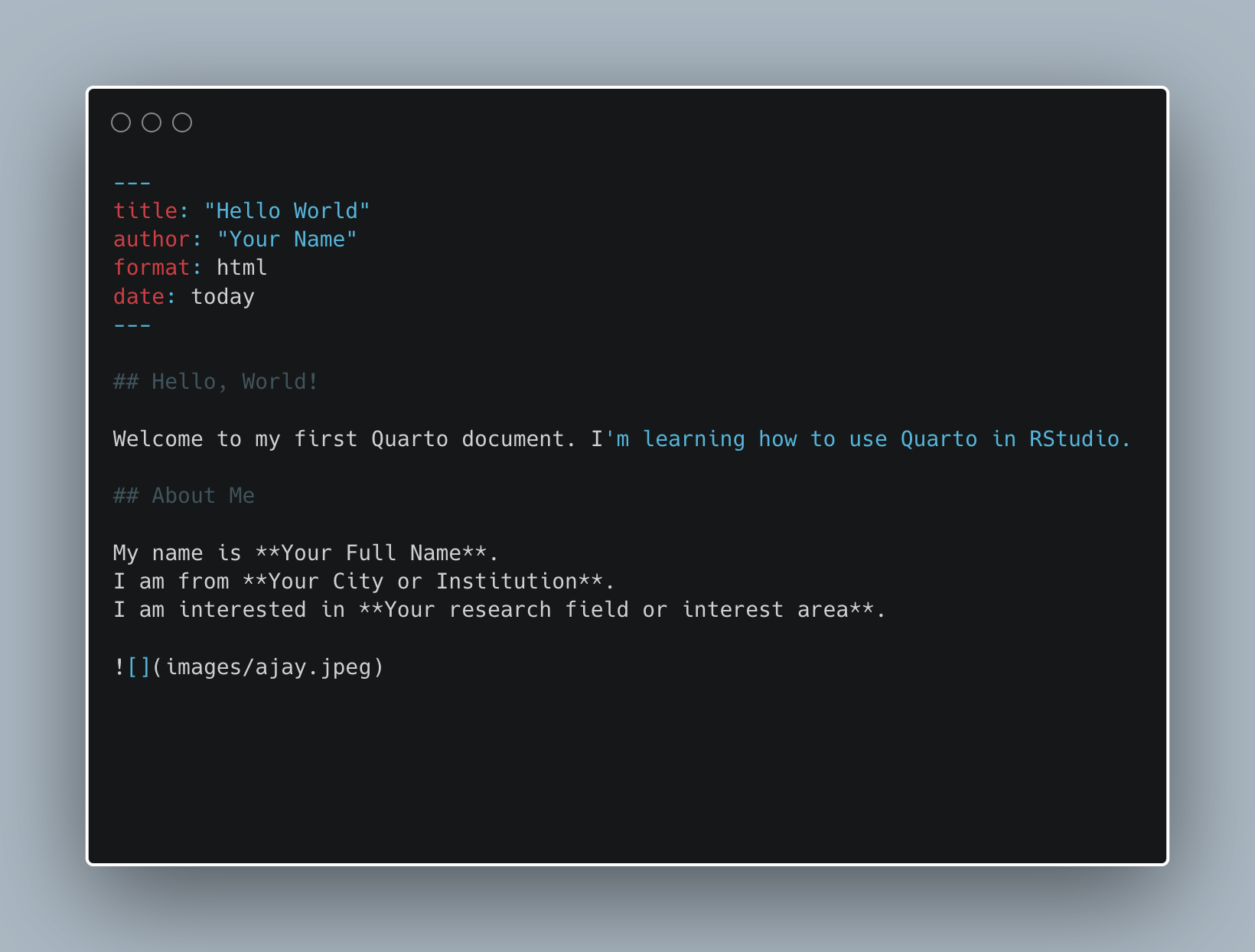Viewport: 1255px width, 952px height.
Task: Click the 'title' key in YAML header
Action: (145, 211)
